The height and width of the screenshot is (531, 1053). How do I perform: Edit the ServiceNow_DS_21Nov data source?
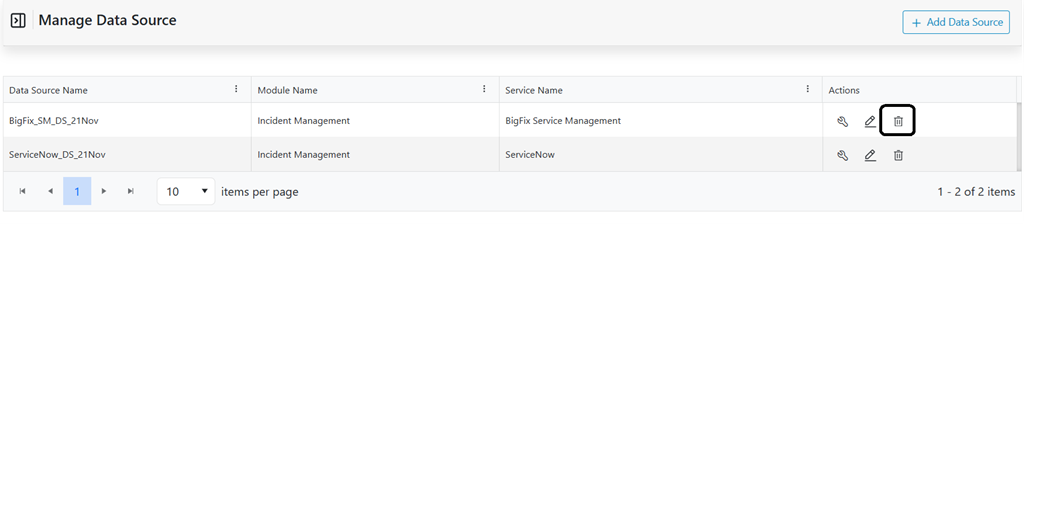click(x=870, y=155)
